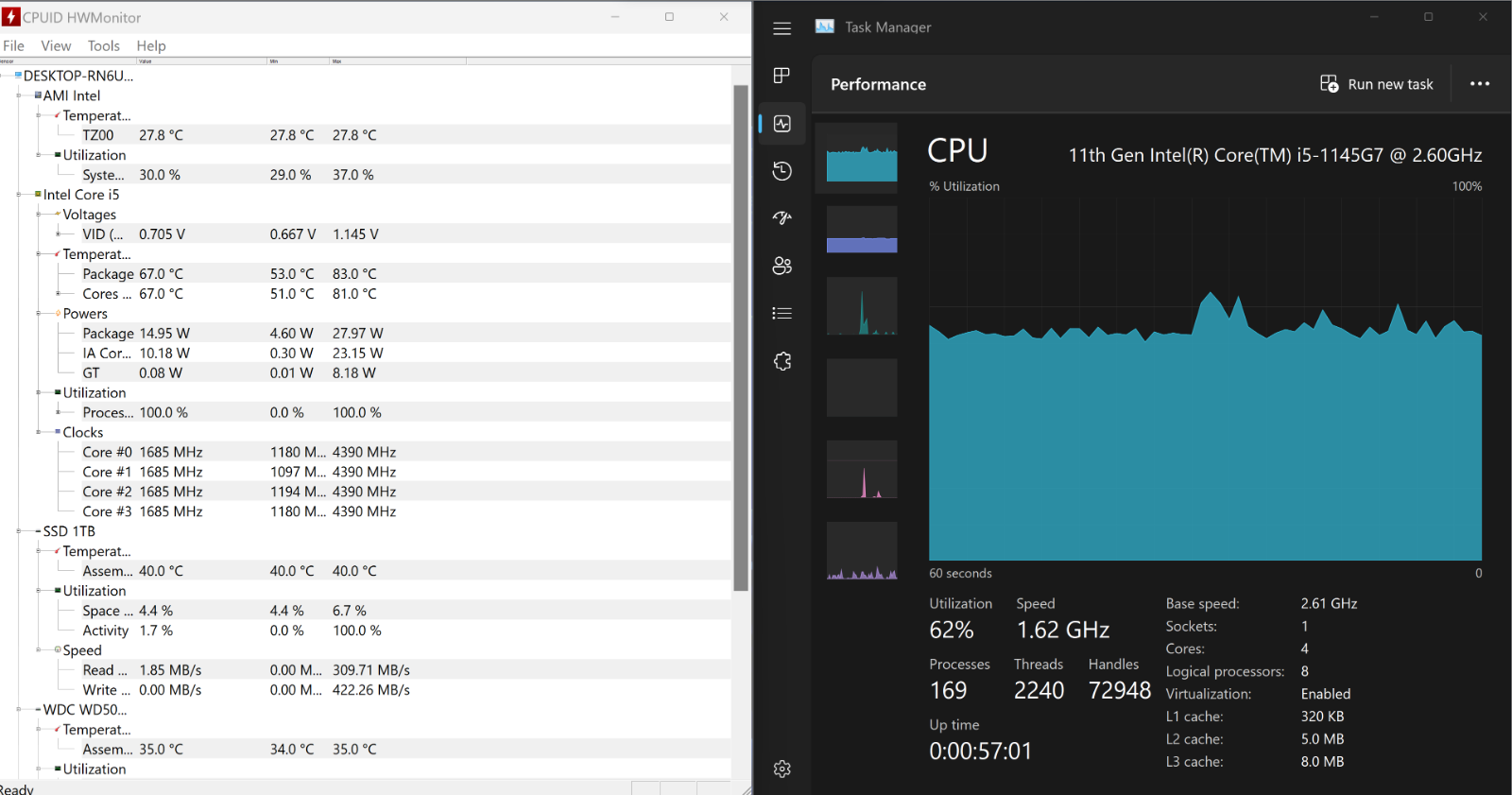Click the Max column header in HWMonitor
The width and height of the screenshot is (1512, 795).
click(398, 60)
